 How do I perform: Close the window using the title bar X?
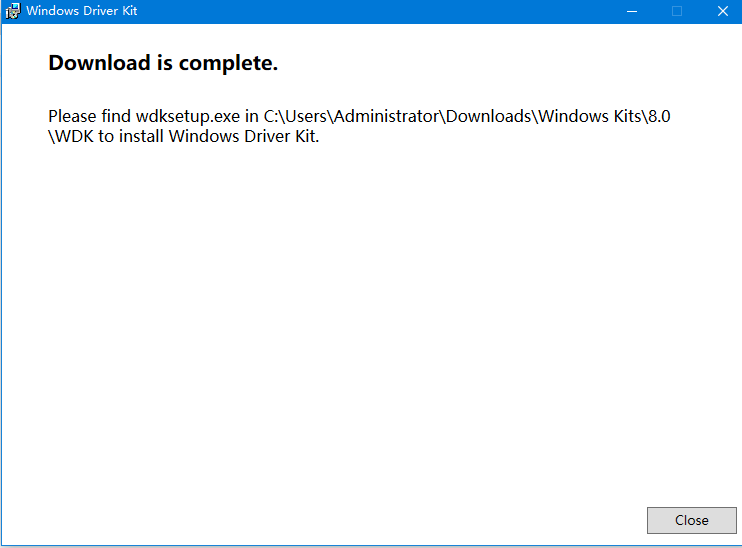click(x=722, y=11)
